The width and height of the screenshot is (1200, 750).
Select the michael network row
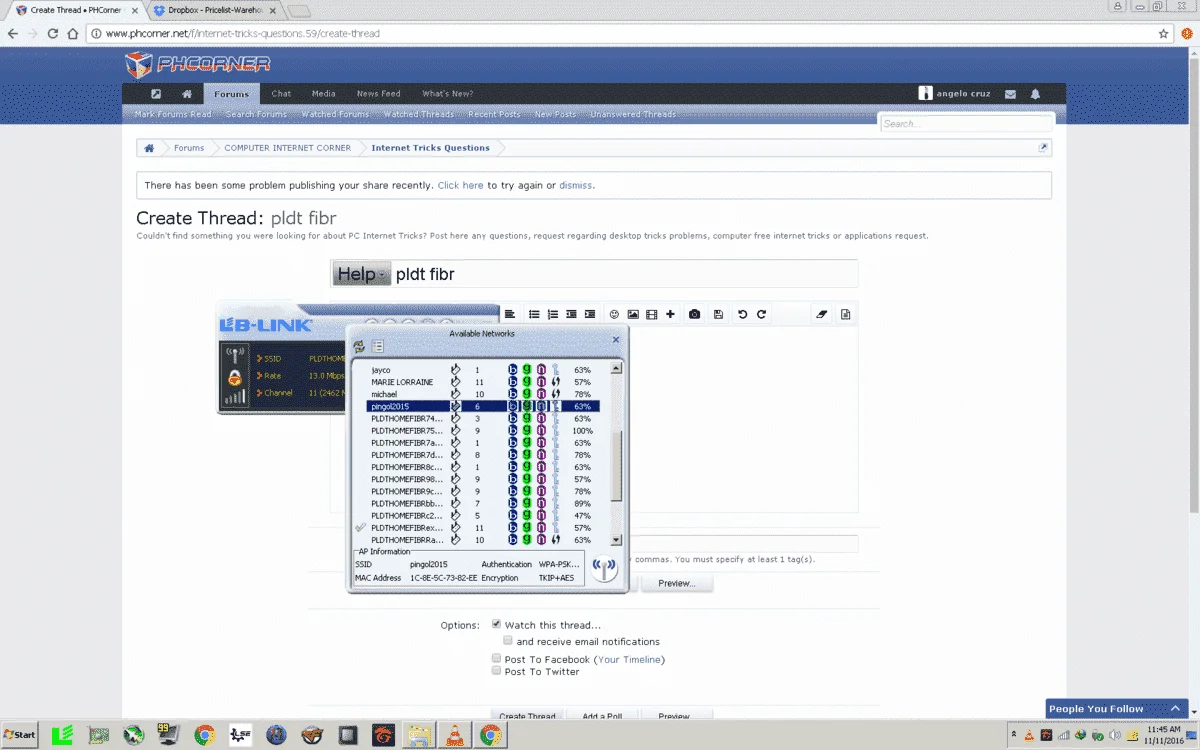point(483,394)
